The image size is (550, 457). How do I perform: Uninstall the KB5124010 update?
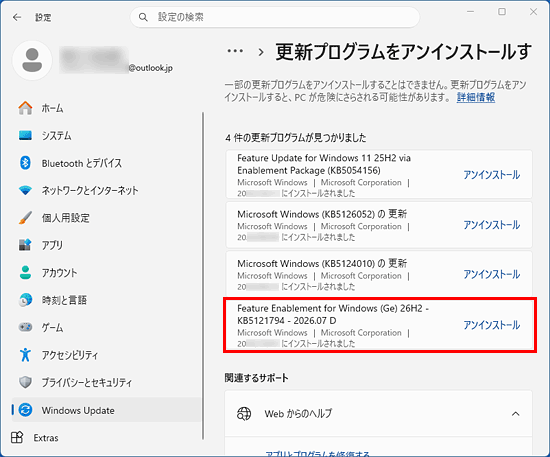(x=491, y=274)
